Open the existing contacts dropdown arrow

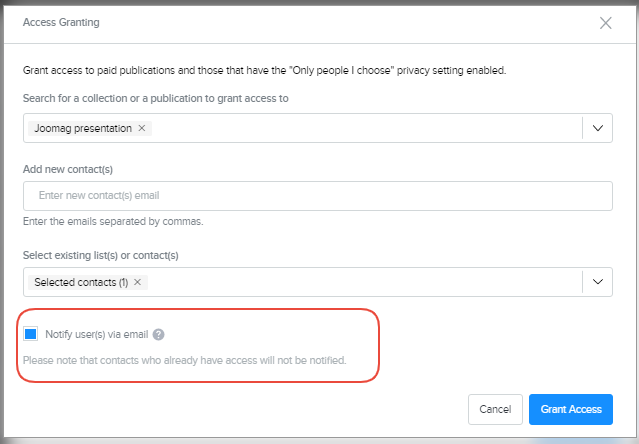pos(597,282)
